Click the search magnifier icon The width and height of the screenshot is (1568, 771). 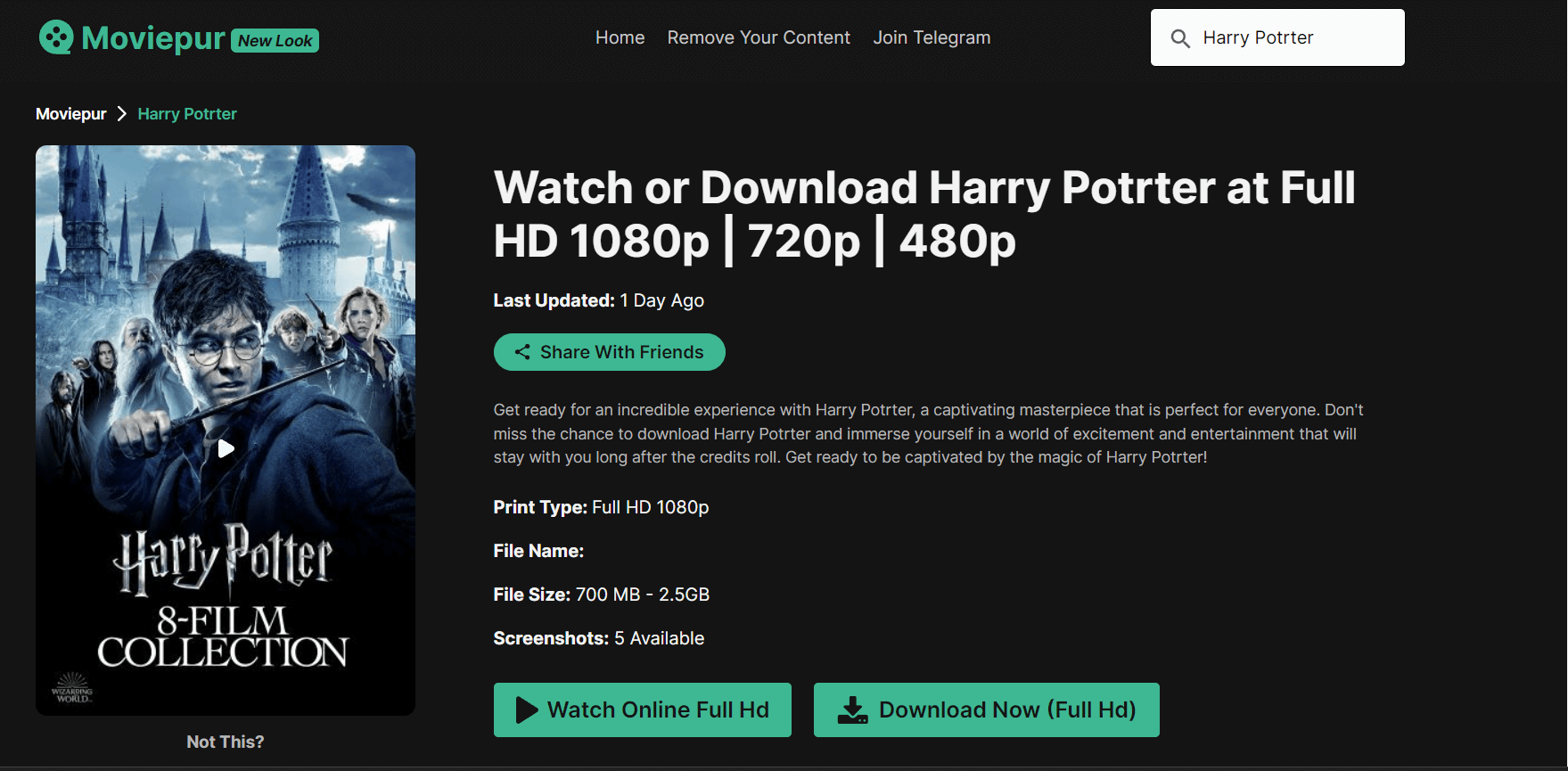tap(1180, 38)
